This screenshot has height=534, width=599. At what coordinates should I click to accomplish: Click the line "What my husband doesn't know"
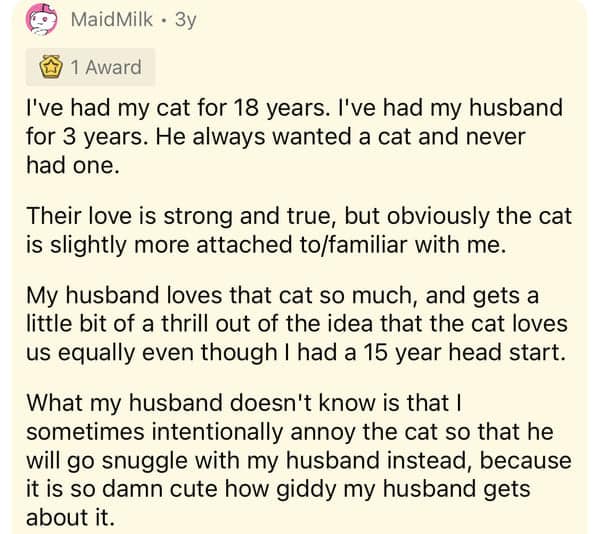click(x=244, y=403)
